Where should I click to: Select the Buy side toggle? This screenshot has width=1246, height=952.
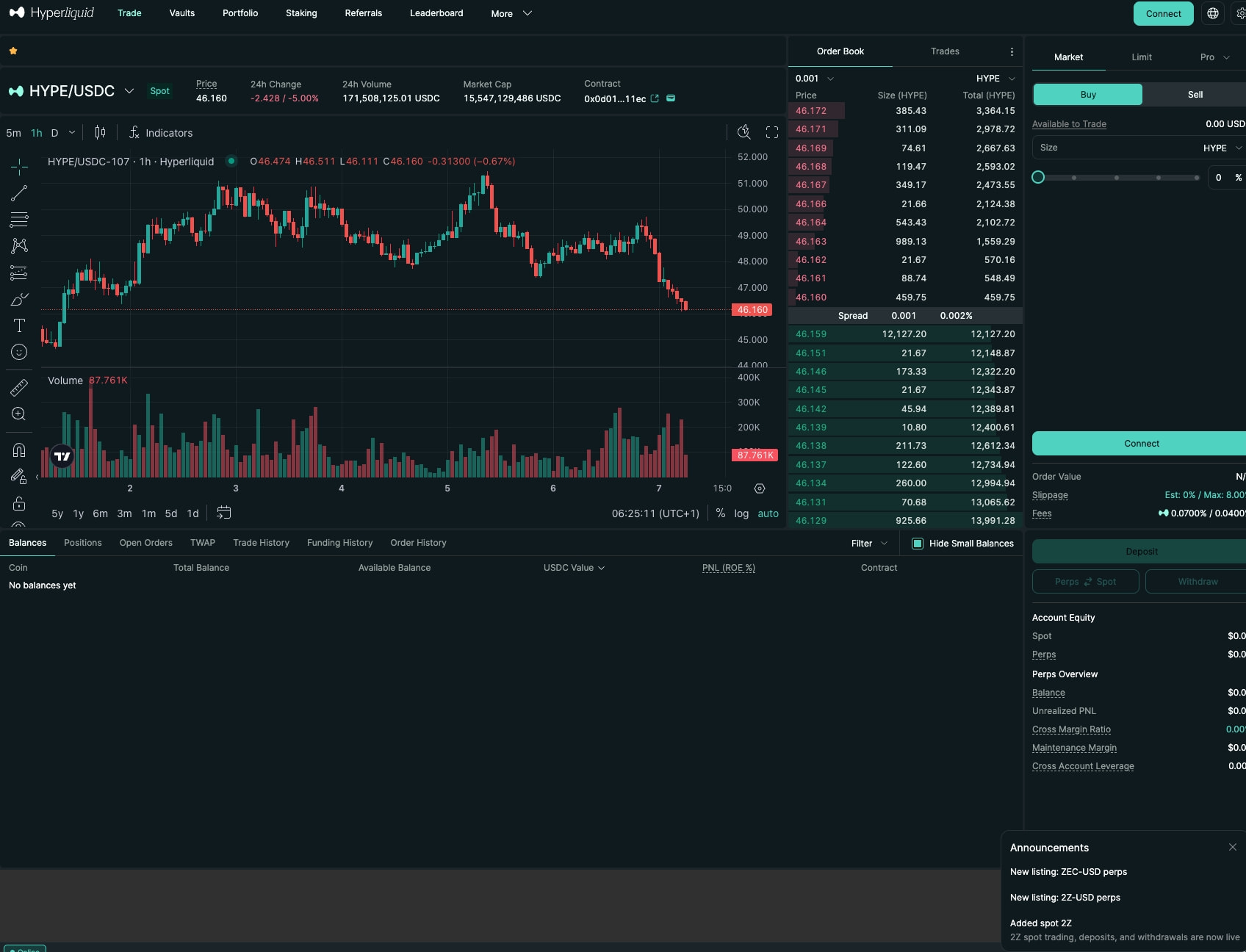(1088, 94)
